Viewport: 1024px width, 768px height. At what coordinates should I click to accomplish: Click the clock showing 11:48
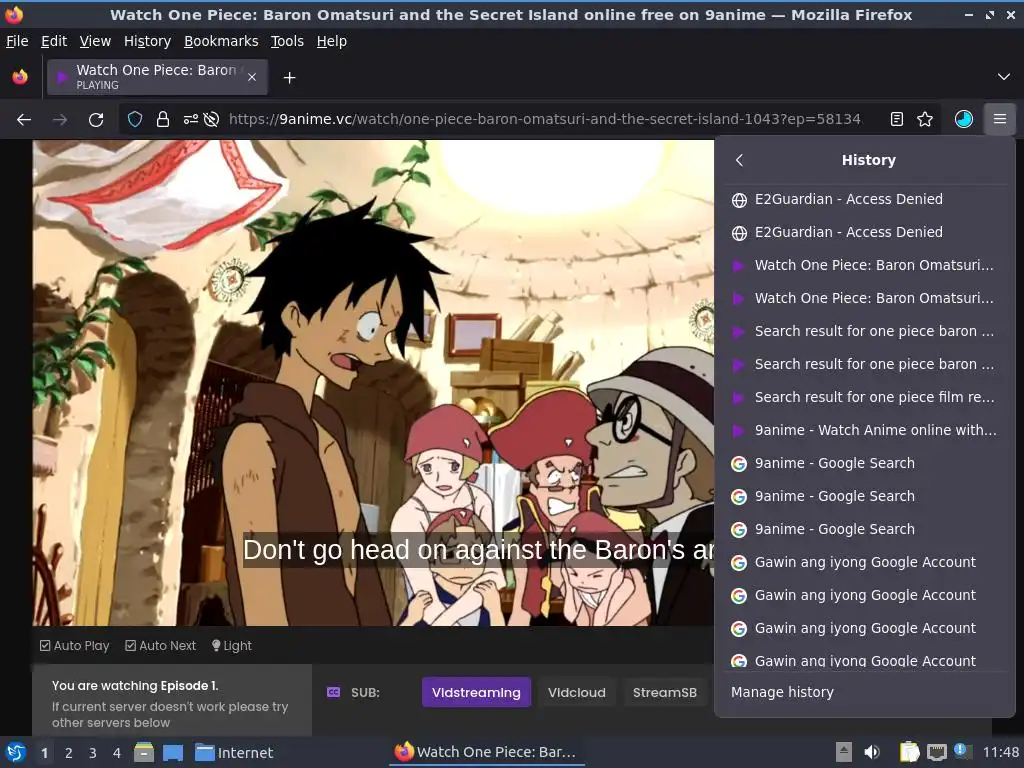pyautogui.click(x=1000, y=752)
